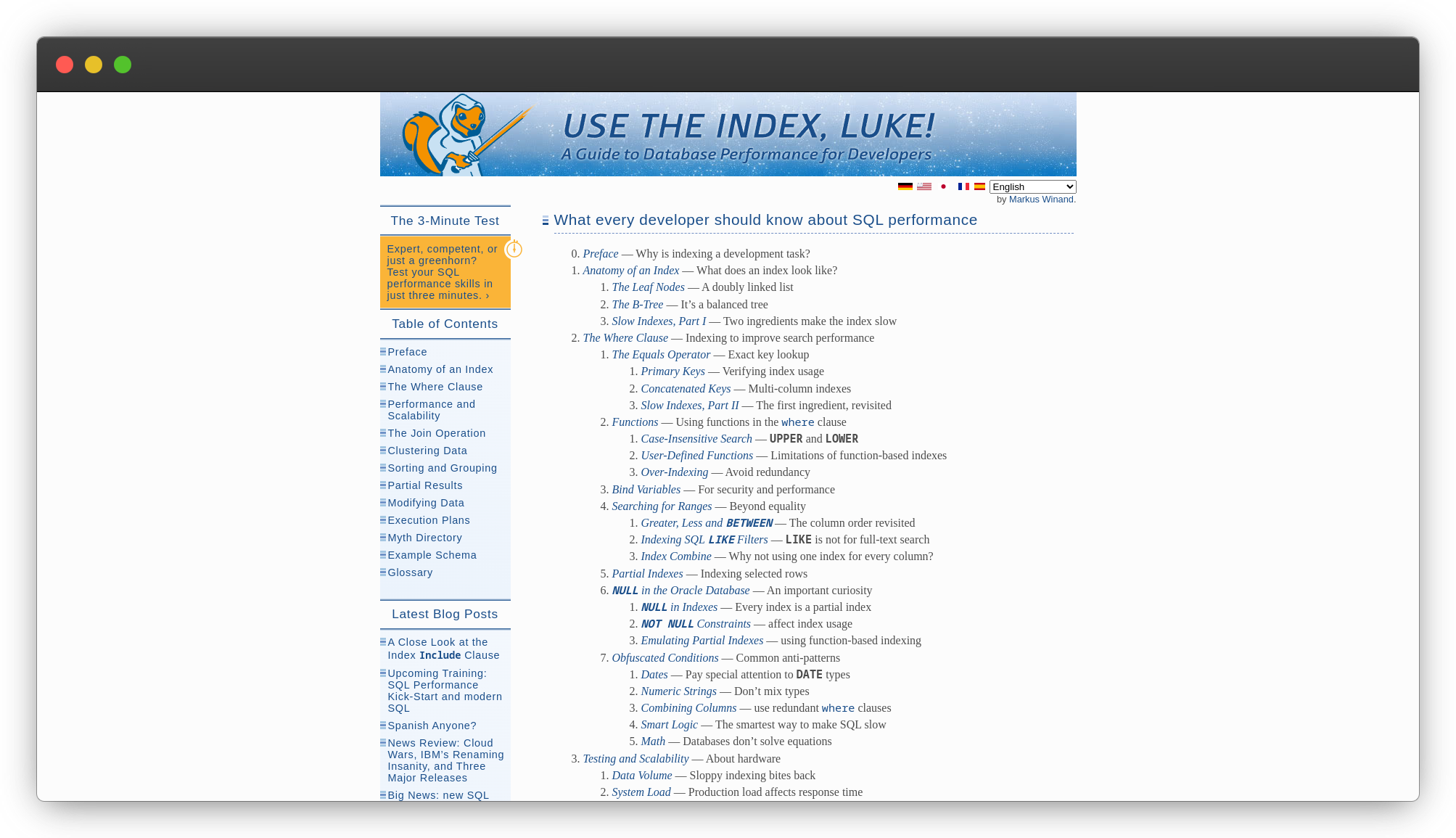Expand the Anatomy of an Index section

point(383,368)
